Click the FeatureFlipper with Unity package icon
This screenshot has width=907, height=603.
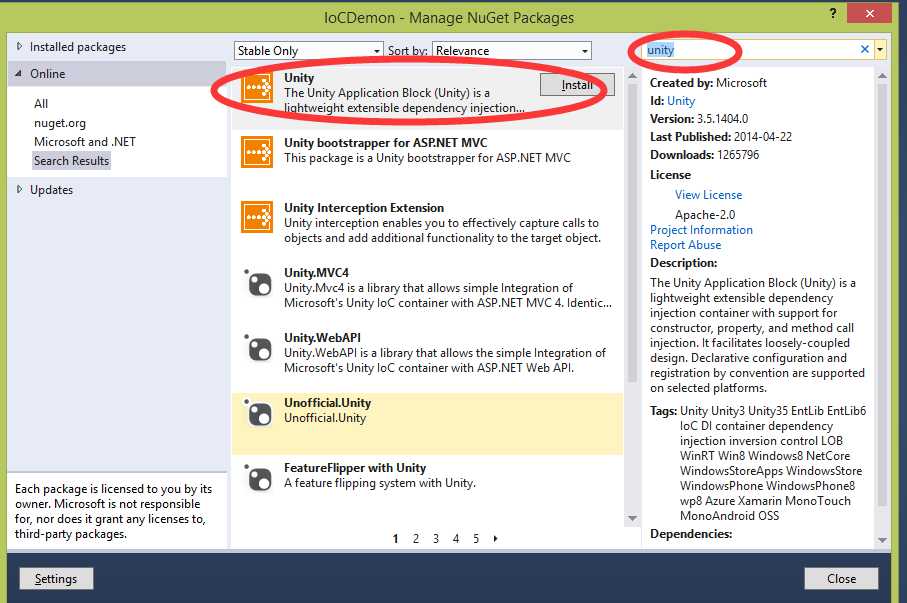click(258, 478)
